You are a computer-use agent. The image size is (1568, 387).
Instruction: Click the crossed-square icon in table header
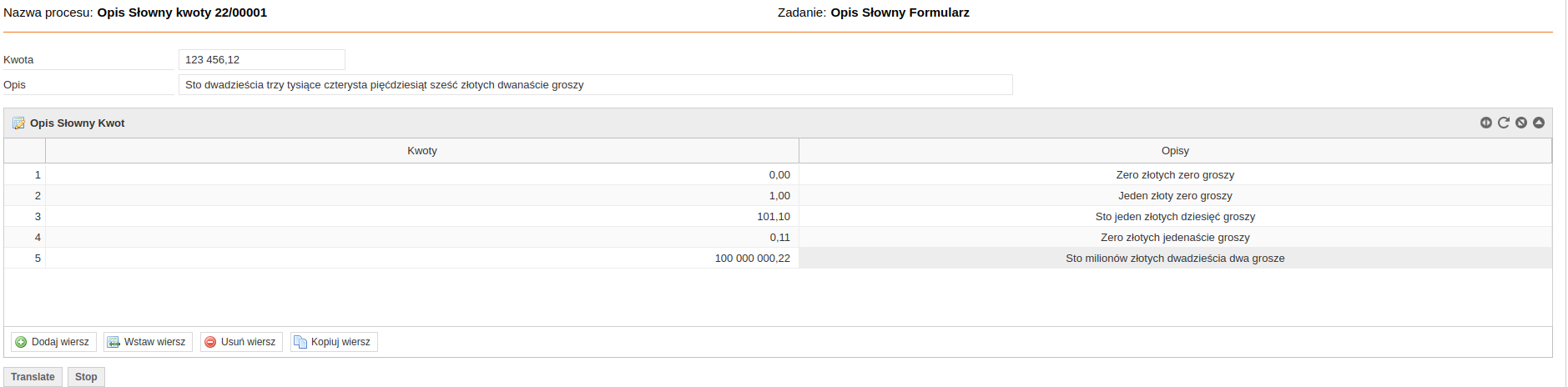[x=1521, y=123]
